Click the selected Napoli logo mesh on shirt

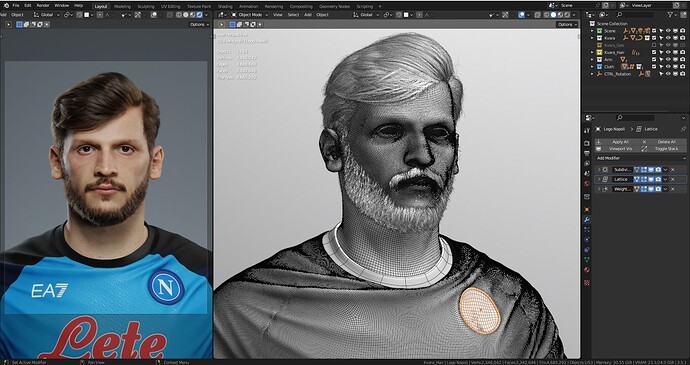coord(479,310)
